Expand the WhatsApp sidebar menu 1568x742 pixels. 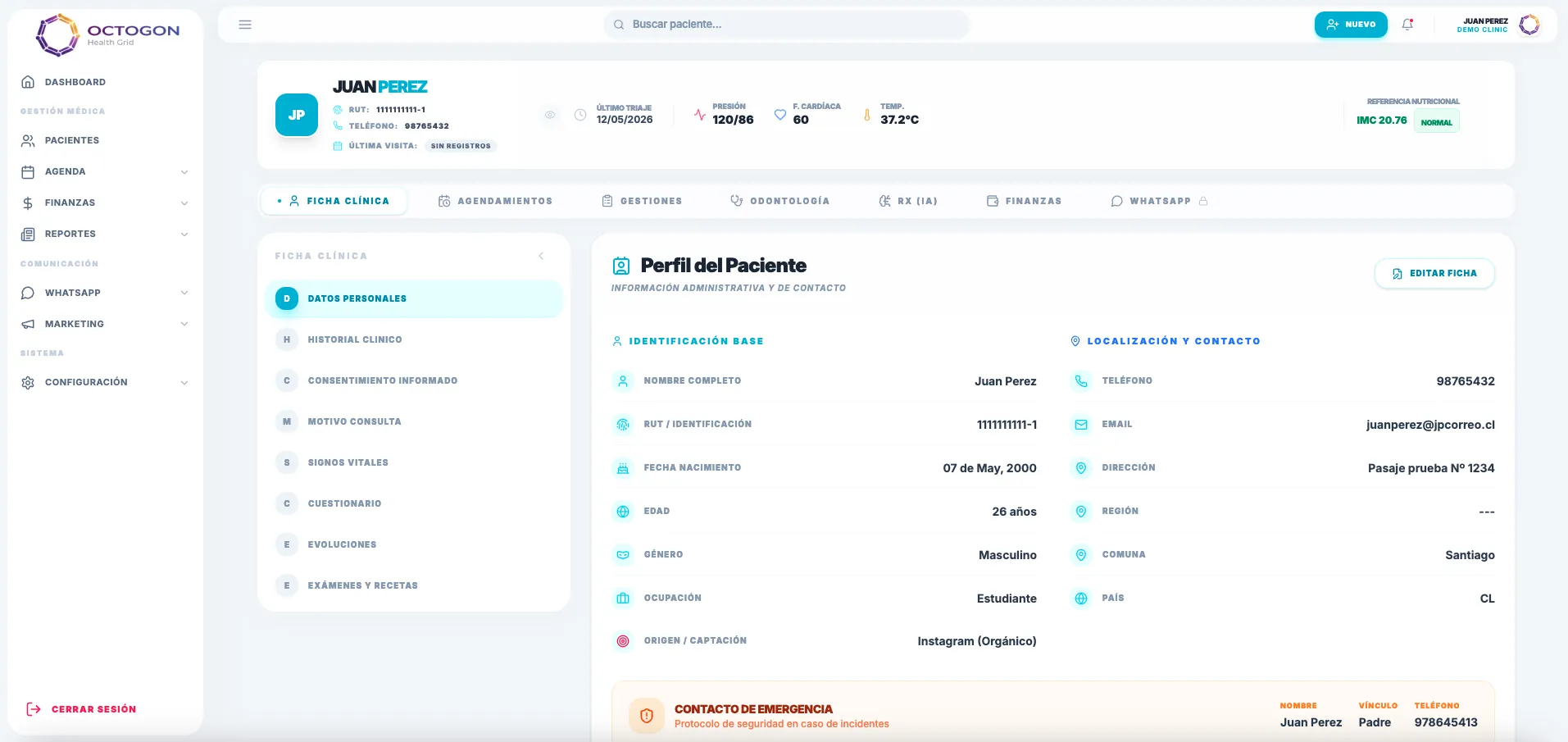click(105, 293)
